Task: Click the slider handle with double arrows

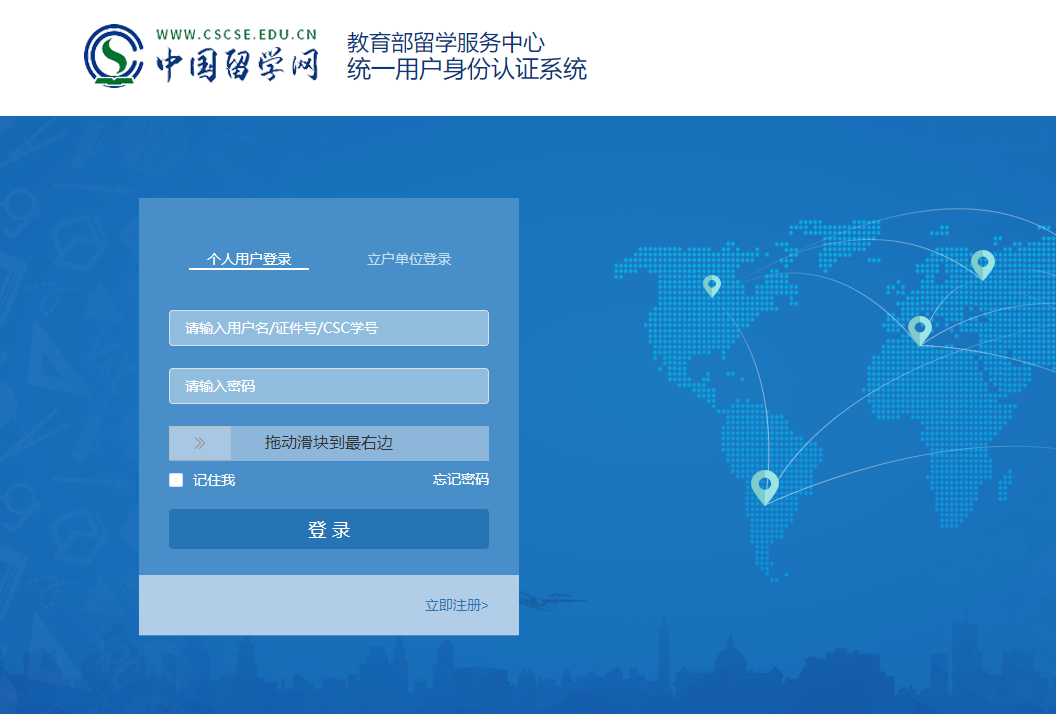Action: pyautogui.click(x=200, y=443)
